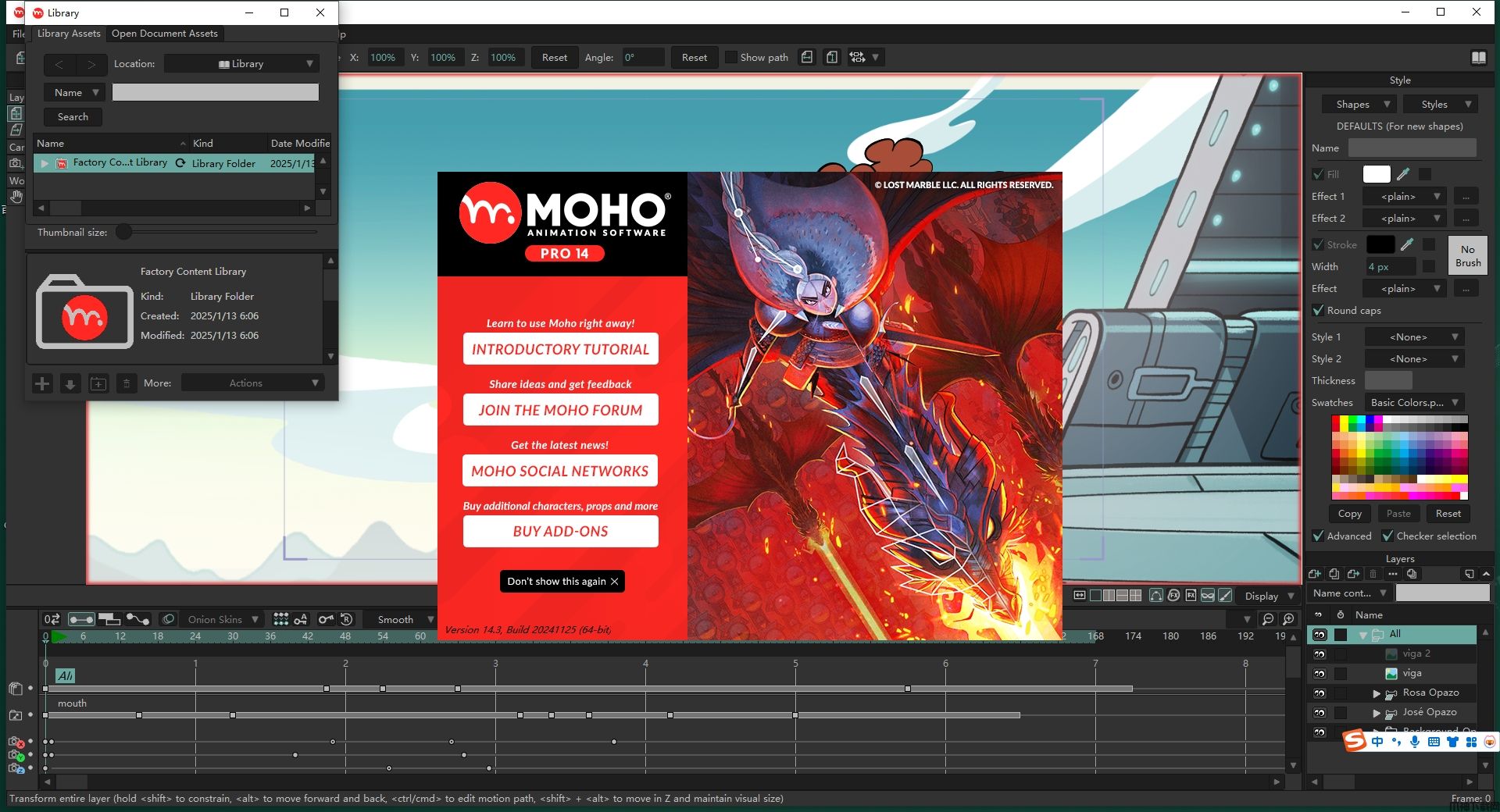1500x812 pixels.
Task: Click the onion skin circles icon in timeline
Action: (x=168, y=619)
